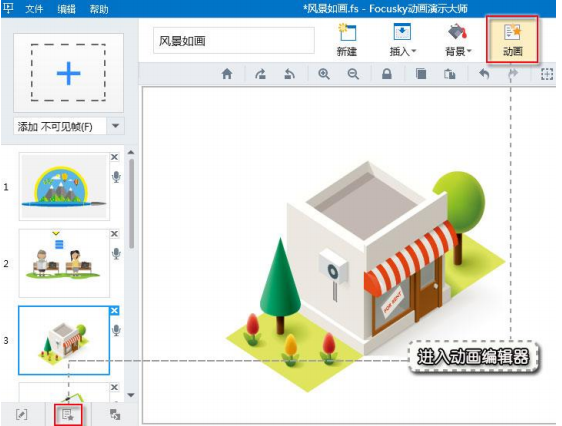The width and height of the screenshot is (562, 426).
Task: Click the bottom-right swap squares icon
Action: tap(115, 415)
